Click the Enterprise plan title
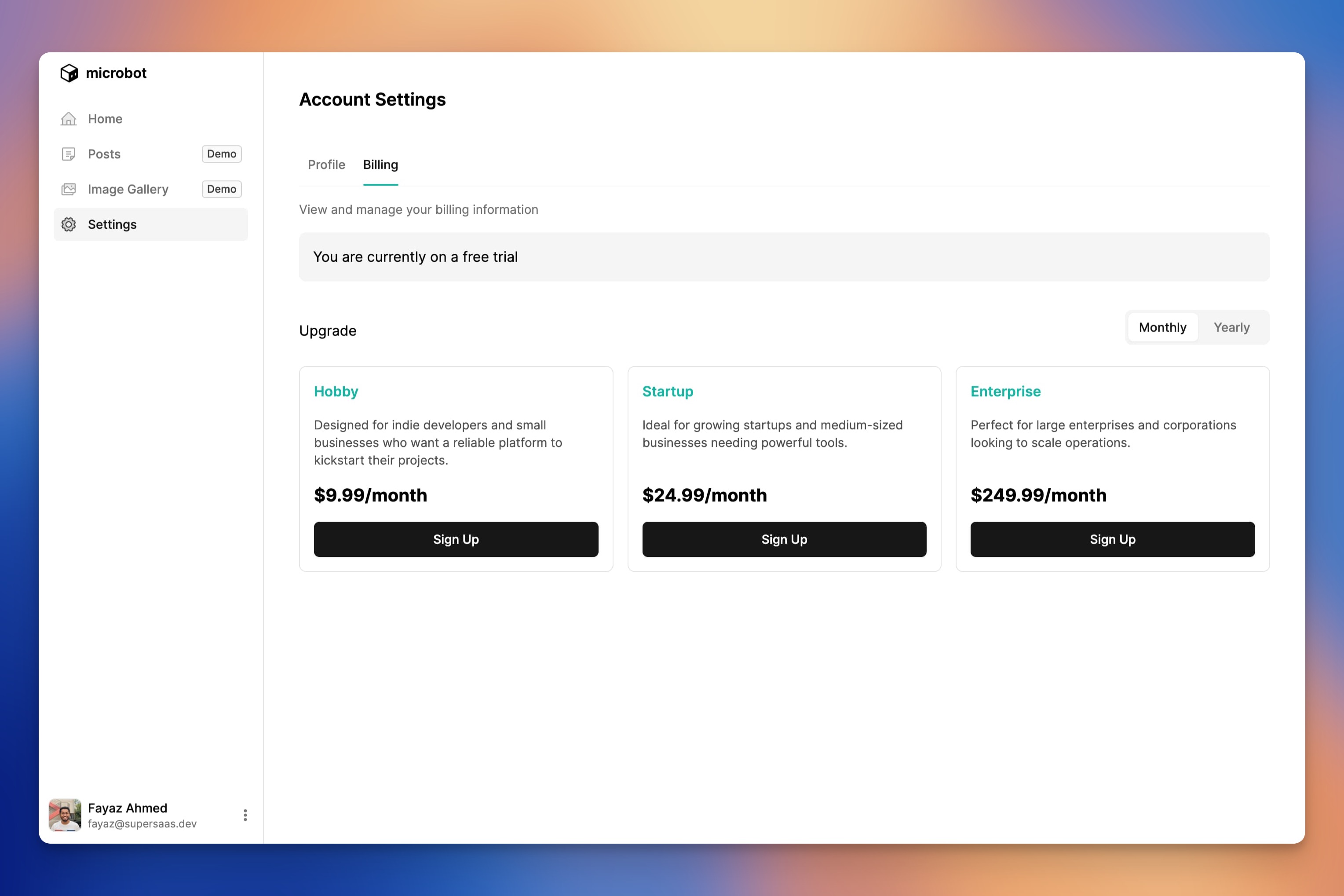 click(x=1005, y=391)
